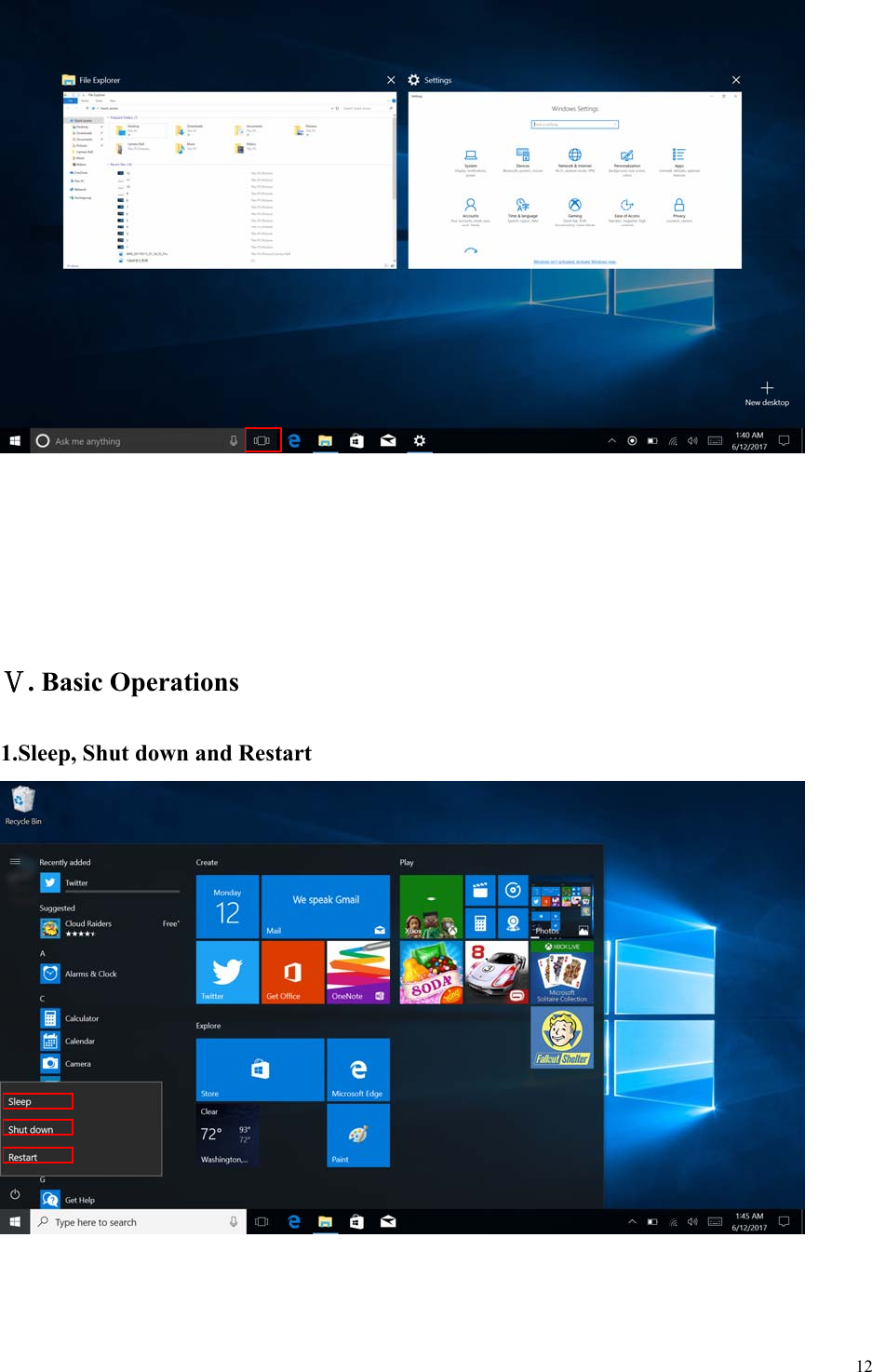Open System category in Windows Settings thumbnail
The image size is (872, 1372).
[x=471, y=161]
